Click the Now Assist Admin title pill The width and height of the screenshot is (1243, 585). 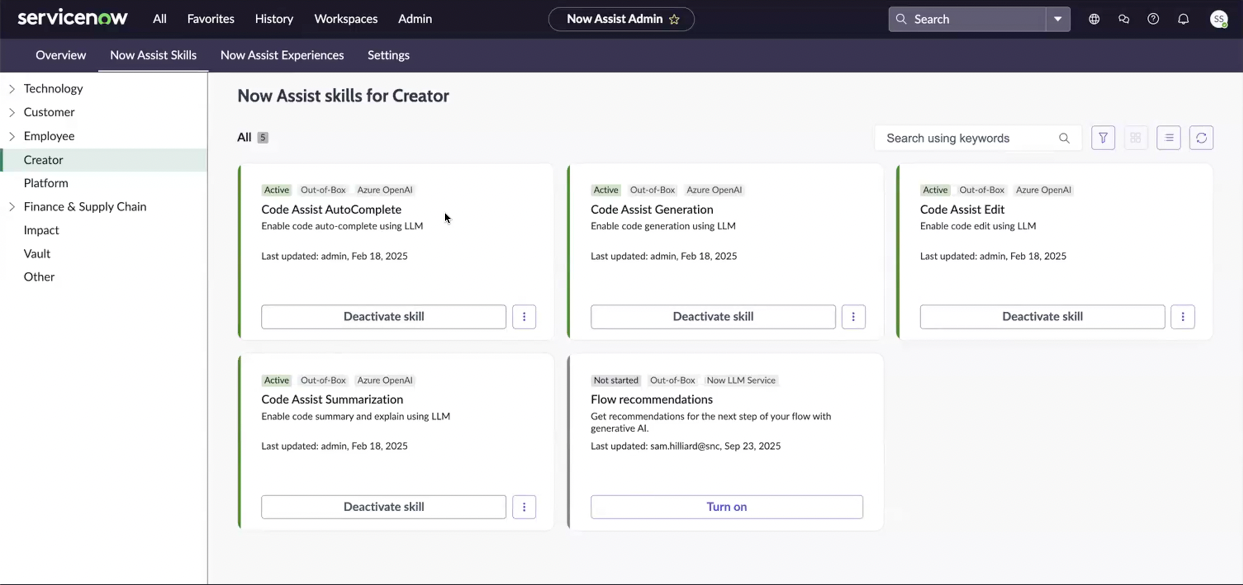pyautogui.click(x=621, y=19)
